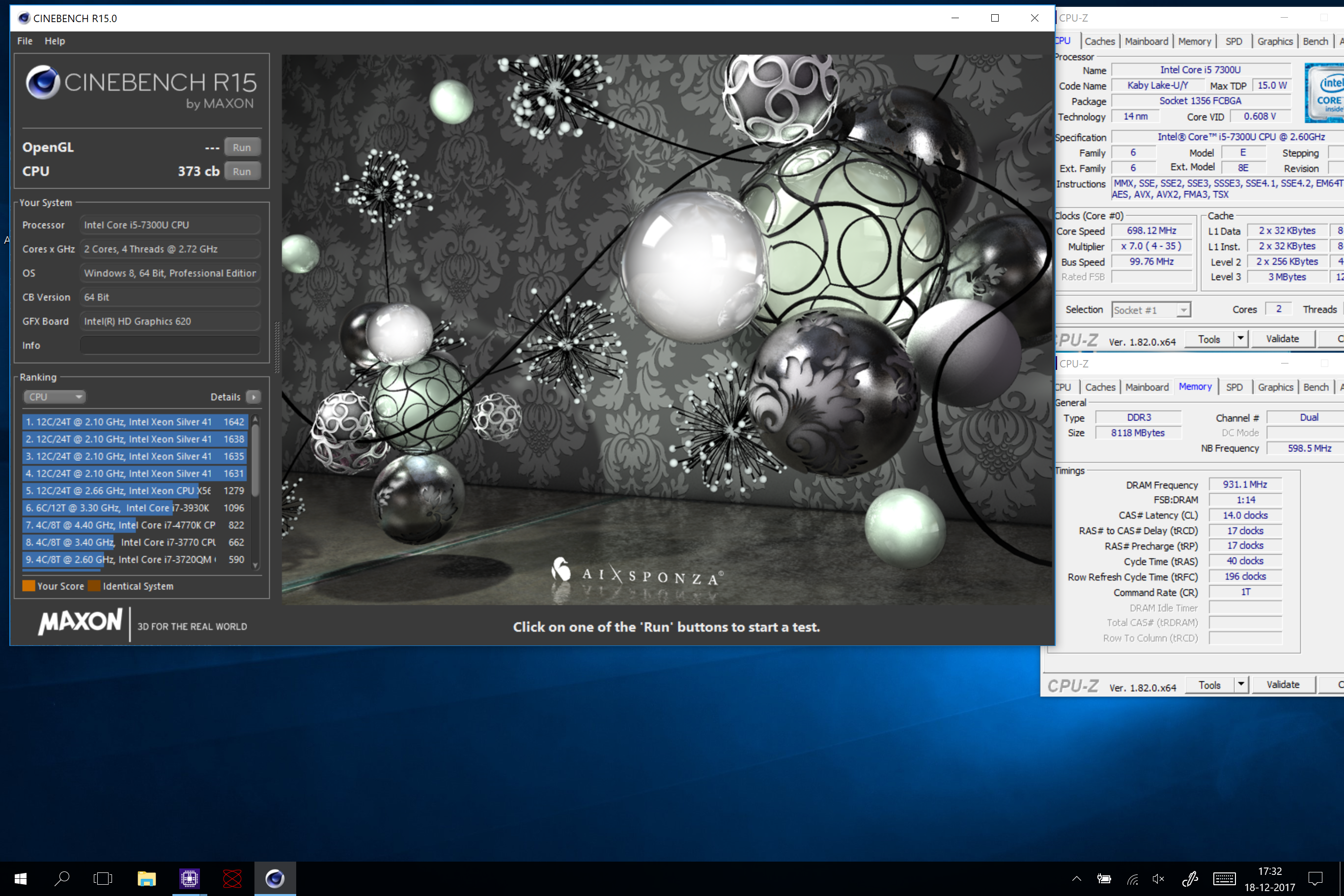
Task: Open Mainboard tab in lower CPU-Z
Action: tap(1147, 387)
